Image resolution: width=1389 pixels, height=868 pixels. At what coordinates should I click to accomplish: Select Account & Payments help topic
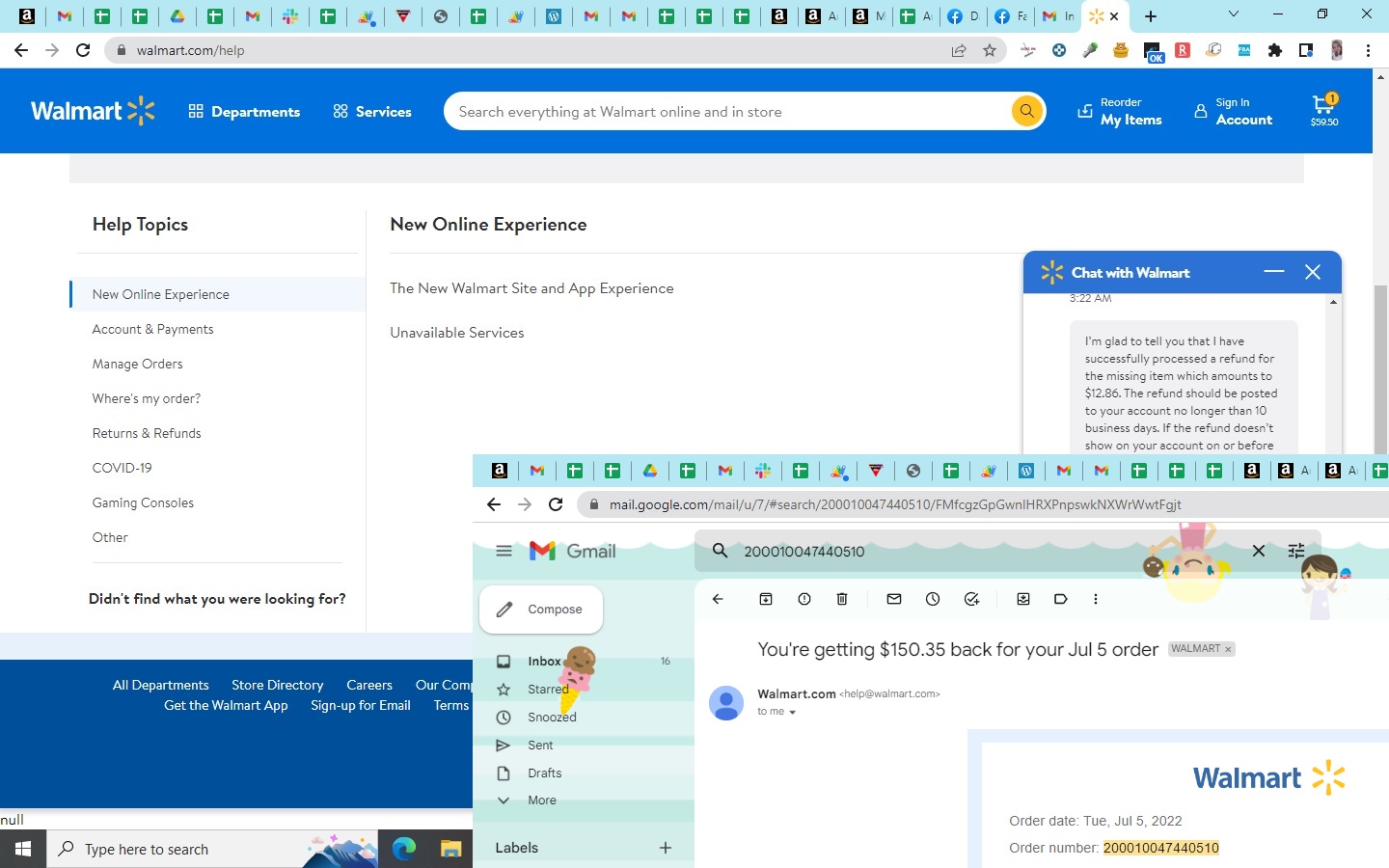pyautogui.click(x=152, y=329)
